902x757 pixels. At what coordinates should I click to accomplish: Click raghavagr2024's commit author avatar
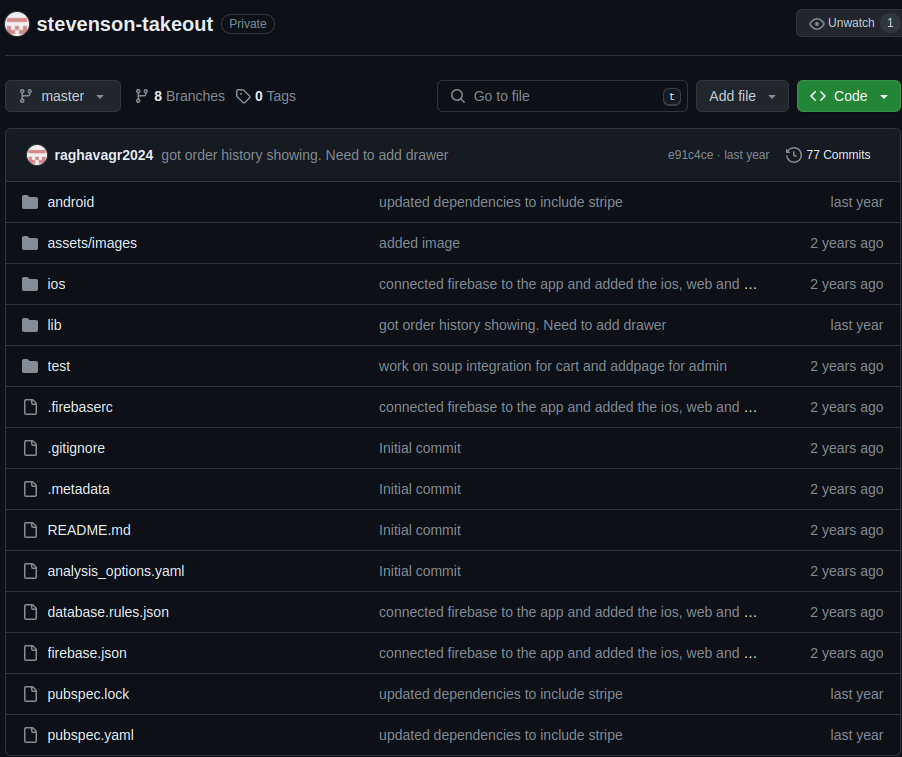(37, 155)
